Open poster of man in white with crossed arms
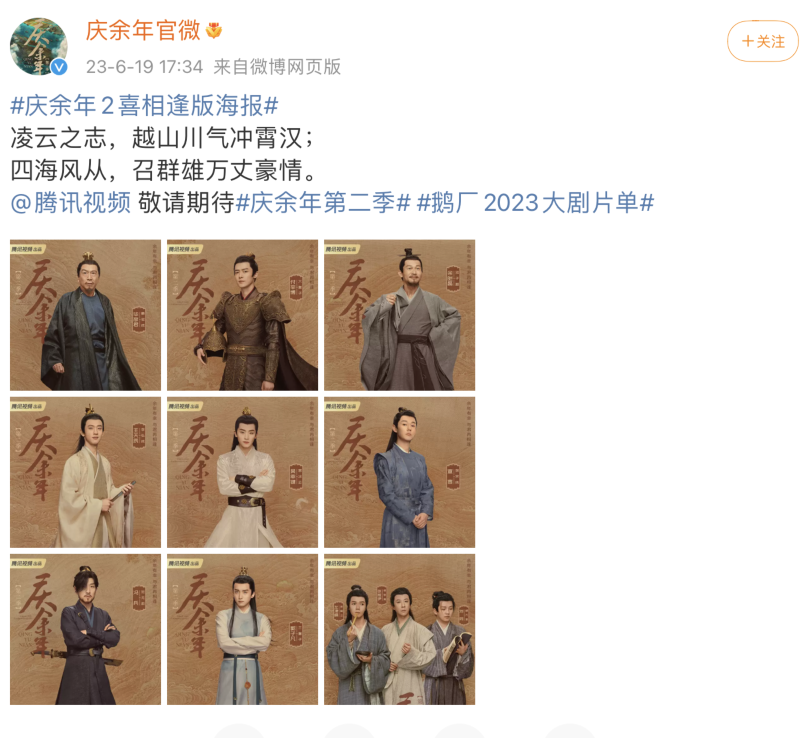 click(x=243, y=472)
